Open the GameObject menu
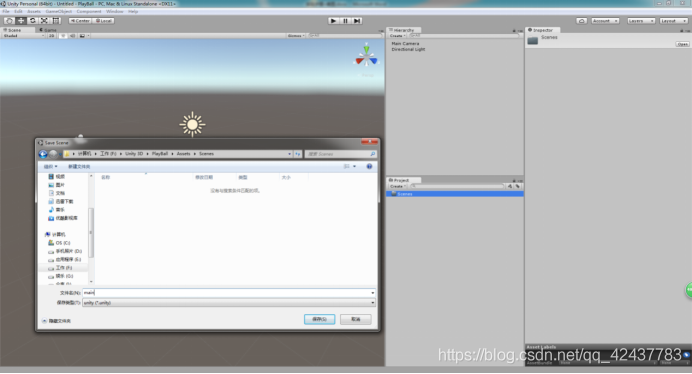 [x=59, y=11]
